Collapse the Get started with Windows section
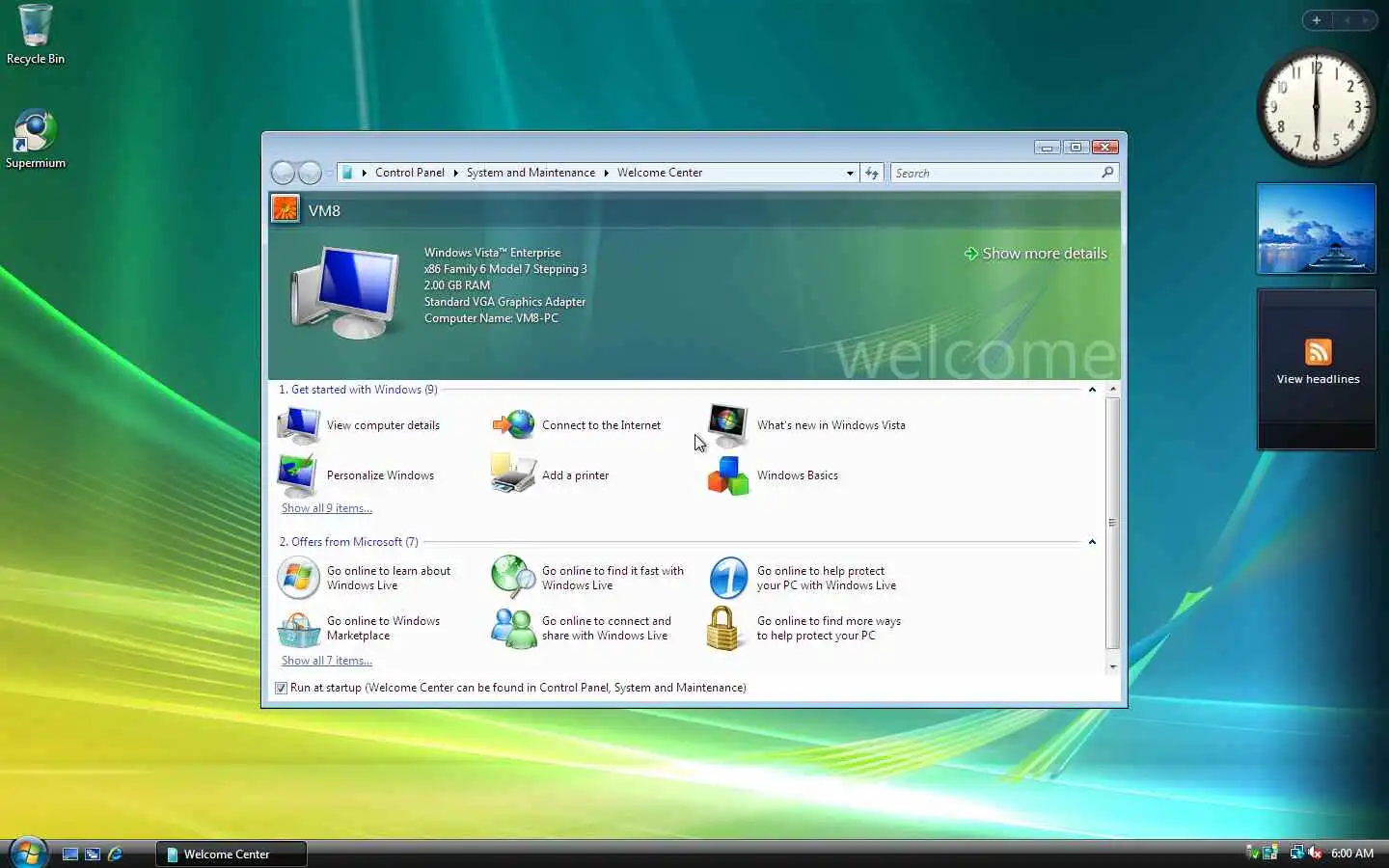Screen dimensions: 1389x868 tap(1092, 390)
